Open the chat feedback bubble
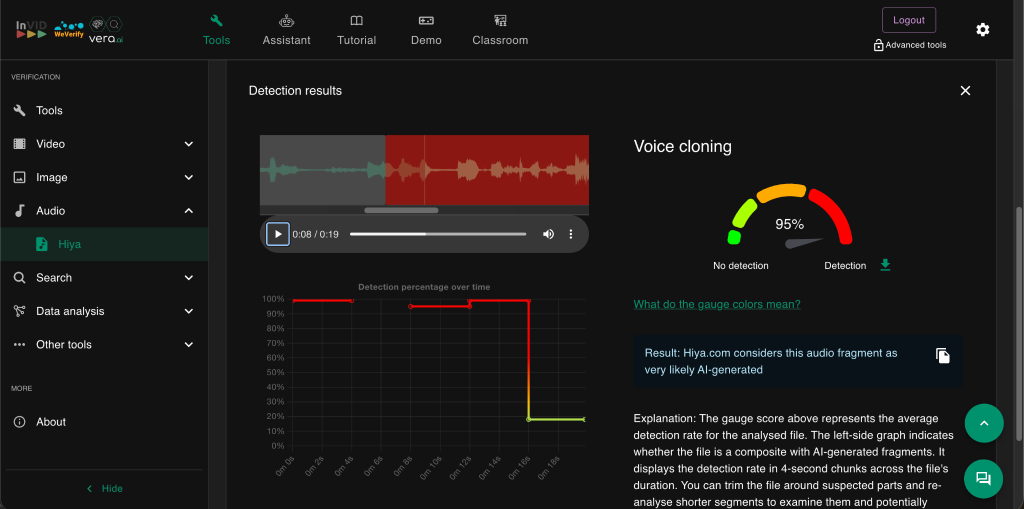Viewport: 1024px width, 509px height. pos(983,479)
